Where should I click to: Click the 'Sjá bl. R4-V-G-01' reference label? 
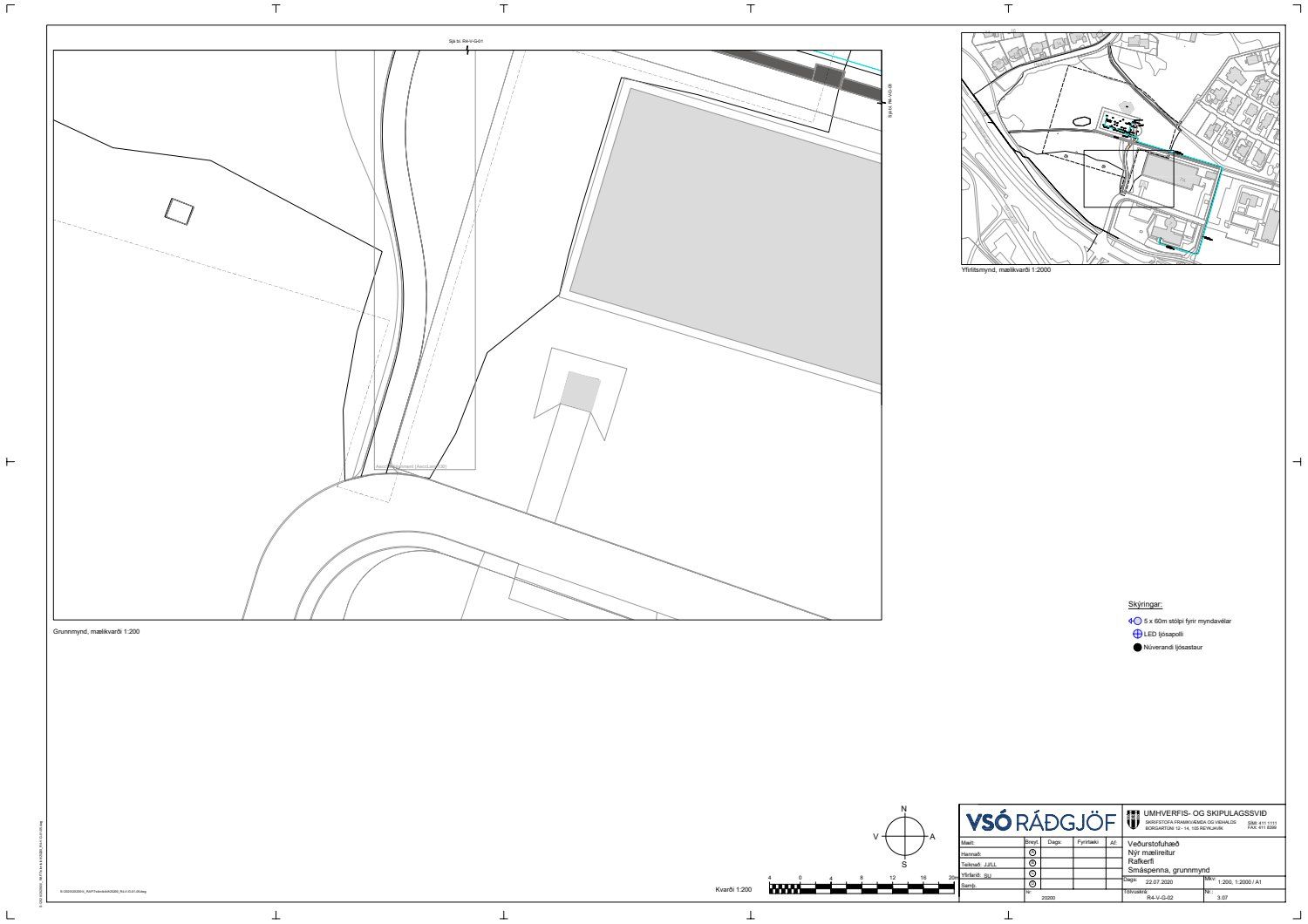[x=466, y=41]
